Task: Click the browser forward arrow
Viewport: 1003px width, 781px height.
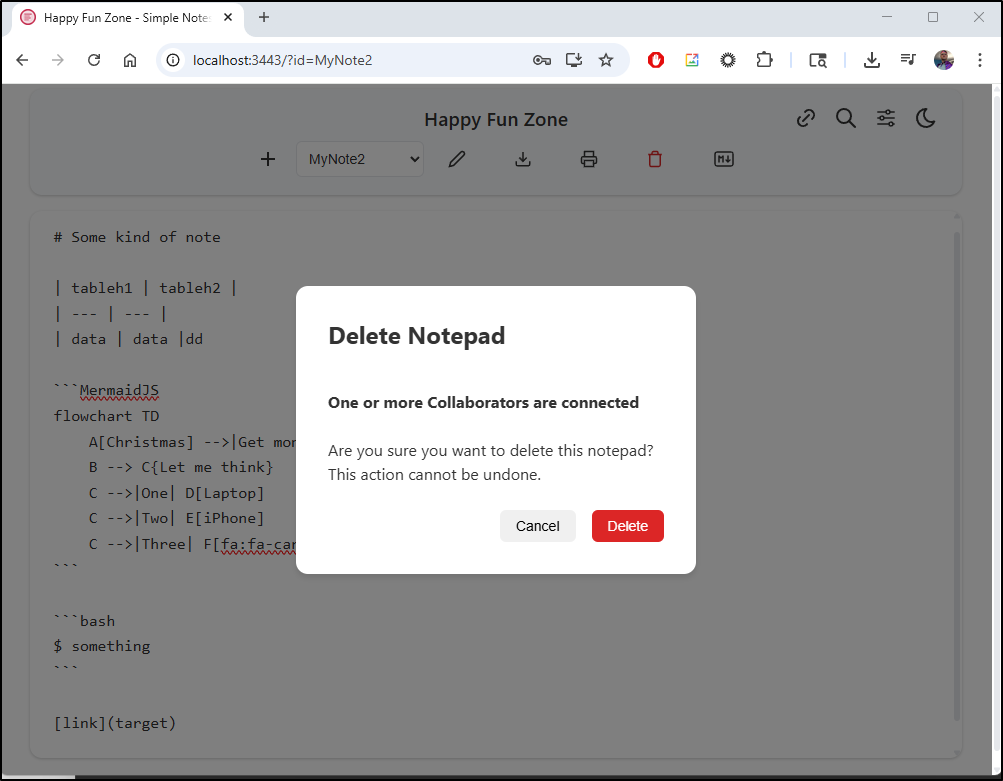Action: pos(58,60)
